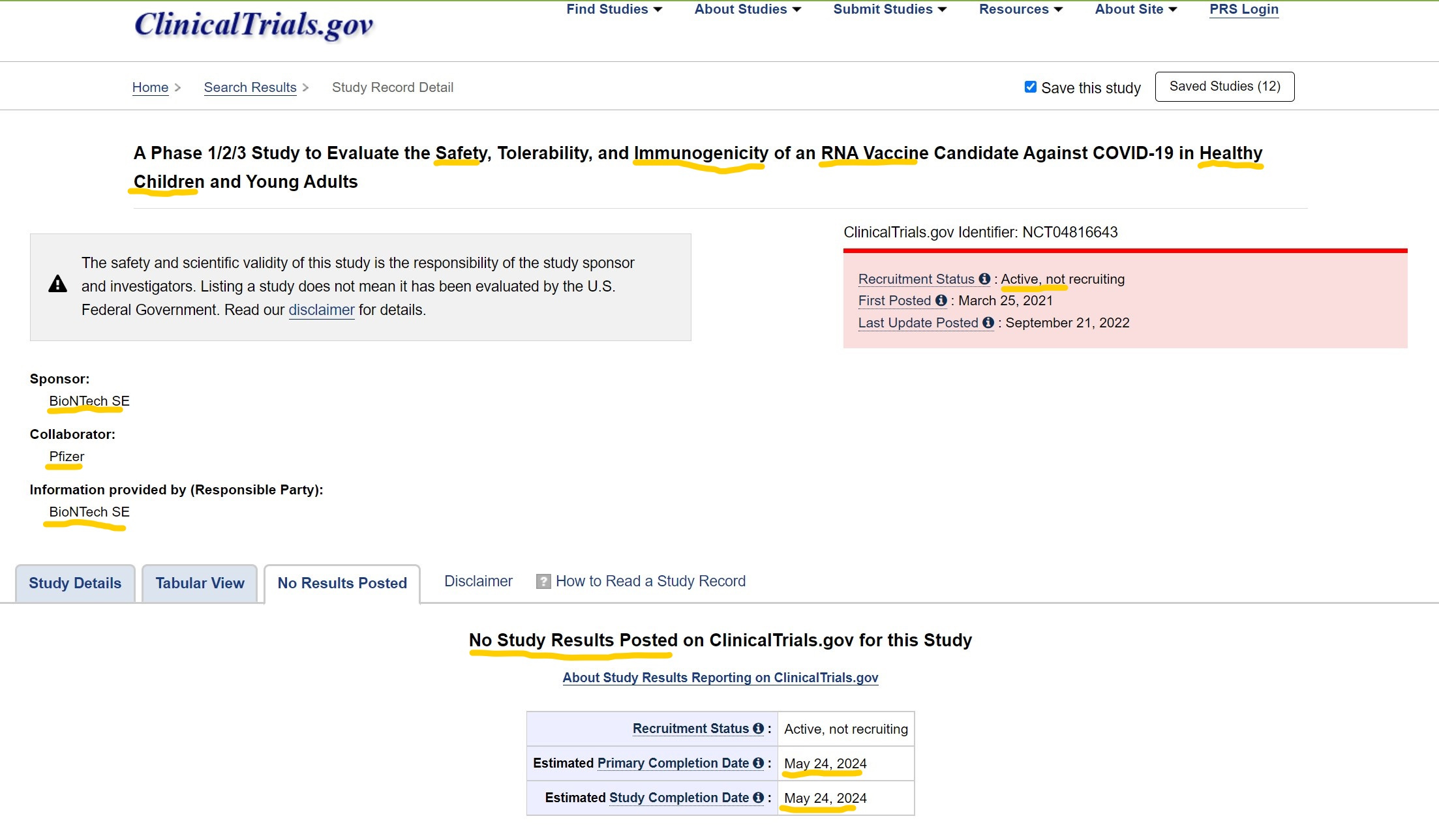
Task: Uncheck the Save this study checkbox
Action: [1031, 87]
